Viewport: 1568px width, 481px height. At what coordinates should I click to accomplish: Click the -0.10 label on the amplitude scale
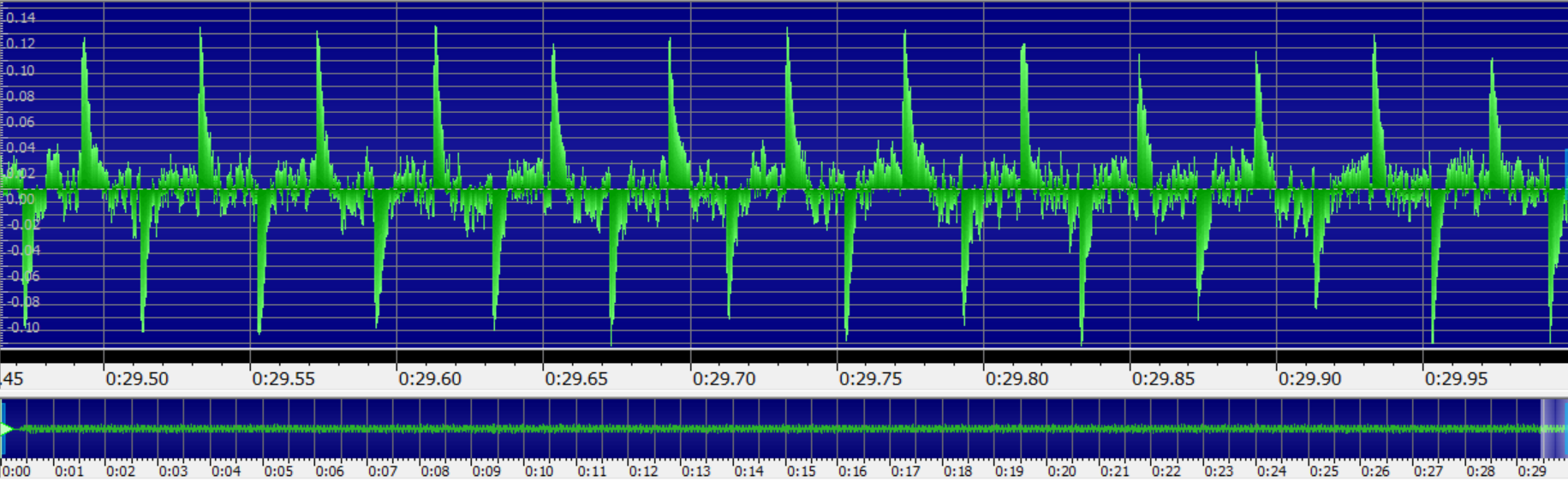click(23, 328)
